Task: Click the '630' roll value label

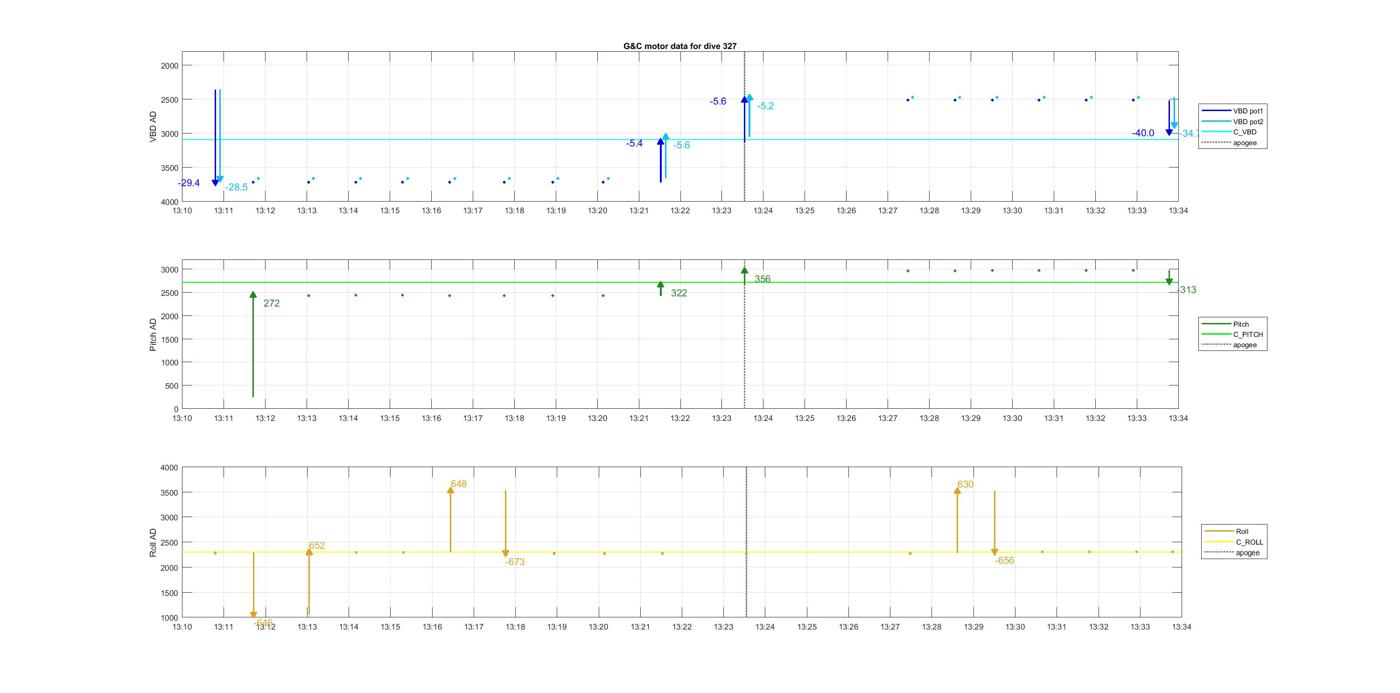Action: (x=966, y=484)
